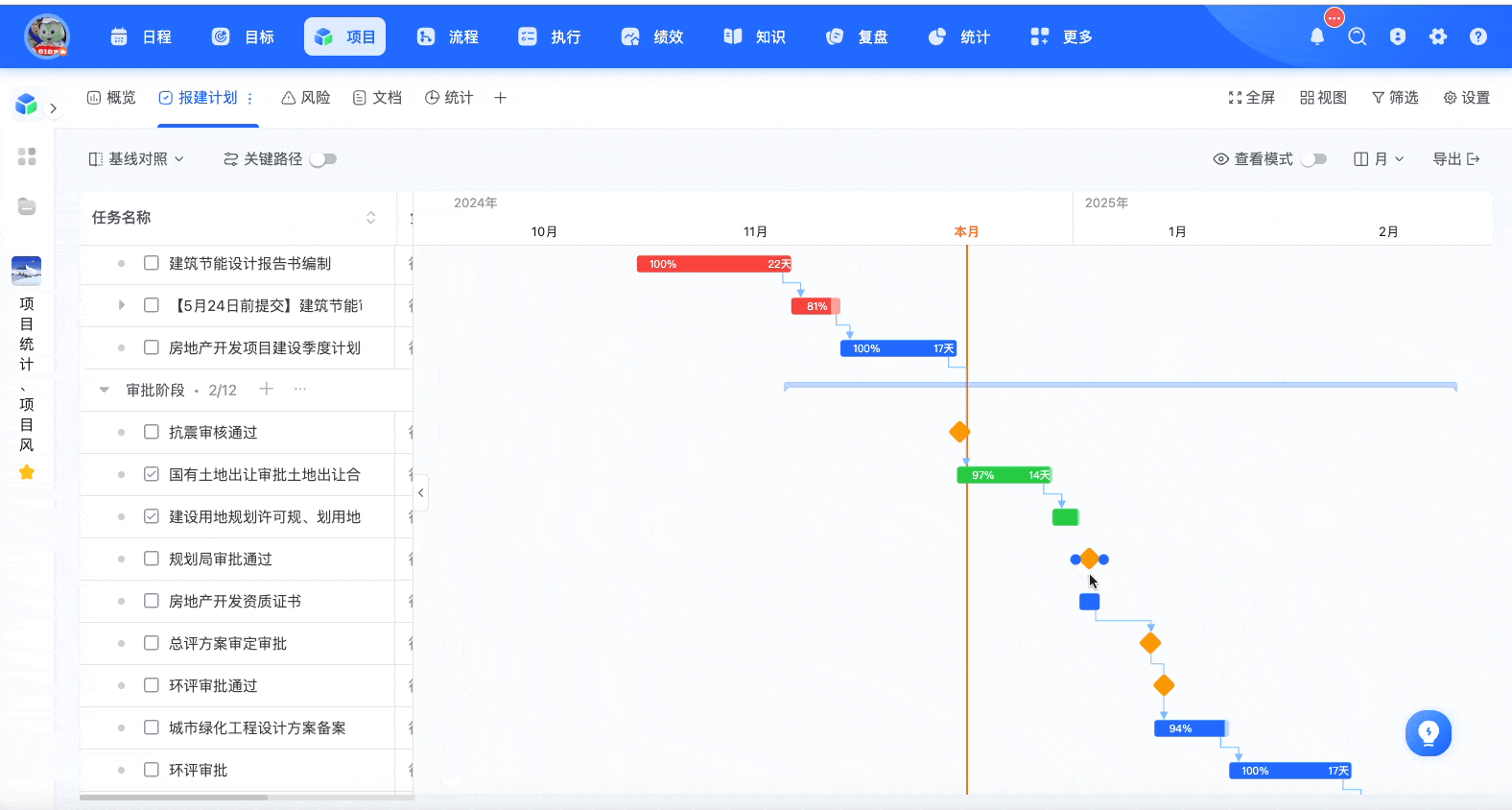
Task: Click the lightbulb assistant floating button
Action: coord(1429,733)
